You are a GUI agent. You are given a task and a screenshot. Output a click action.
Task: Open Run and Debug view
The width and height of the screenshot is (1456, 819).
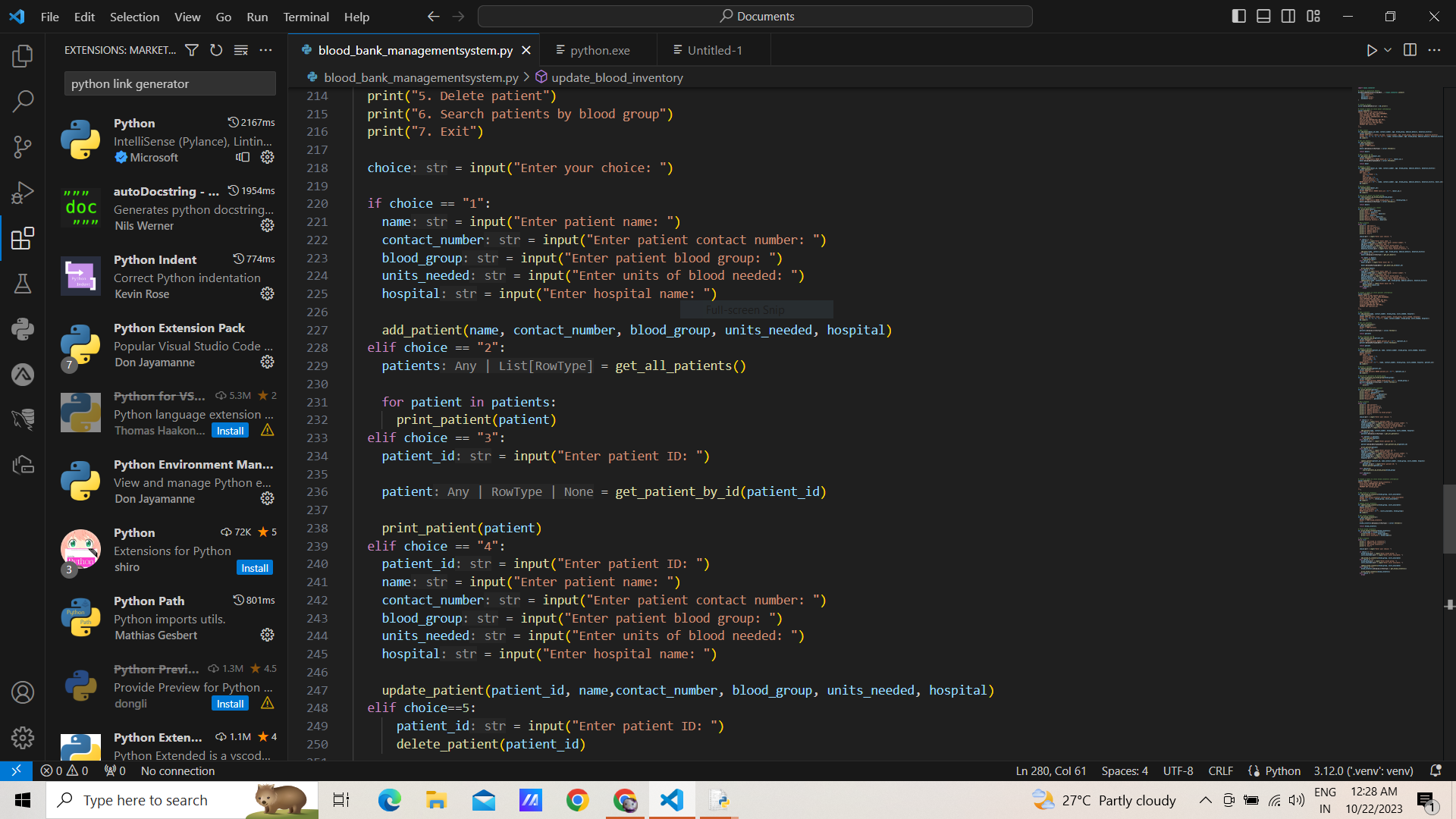(x=23, y=193)
